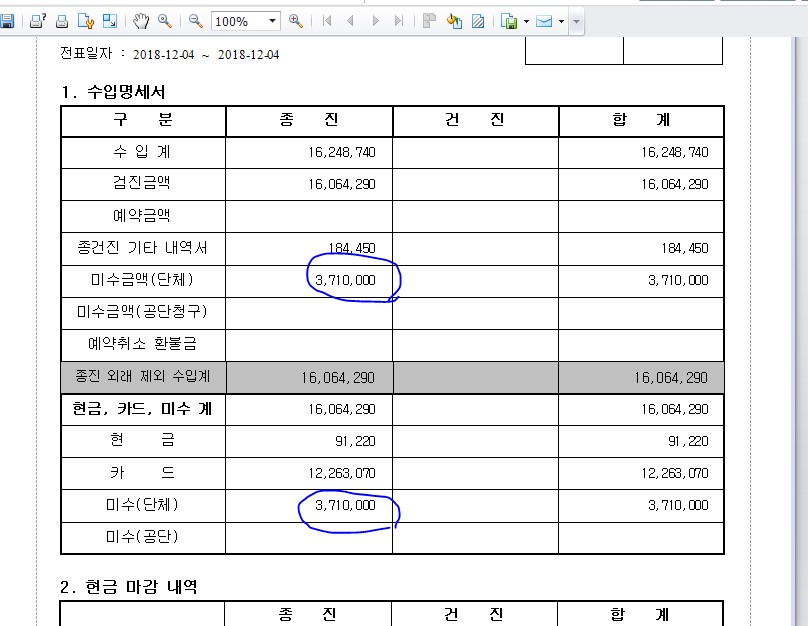Screen dimensions: 808x626
Task: Click the scale page icon
Action: [x=110, y=21]
